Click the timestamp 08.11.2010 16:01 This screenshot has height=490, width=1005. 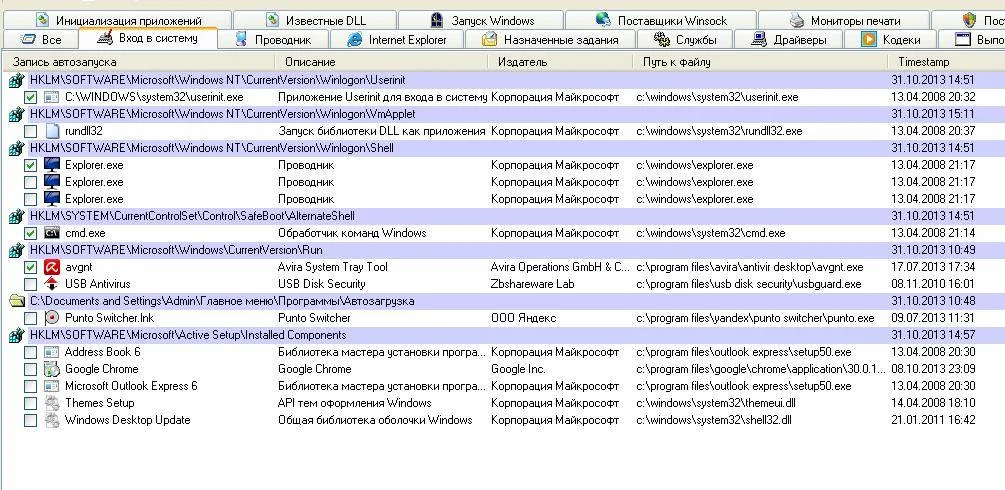click(933, 284)
